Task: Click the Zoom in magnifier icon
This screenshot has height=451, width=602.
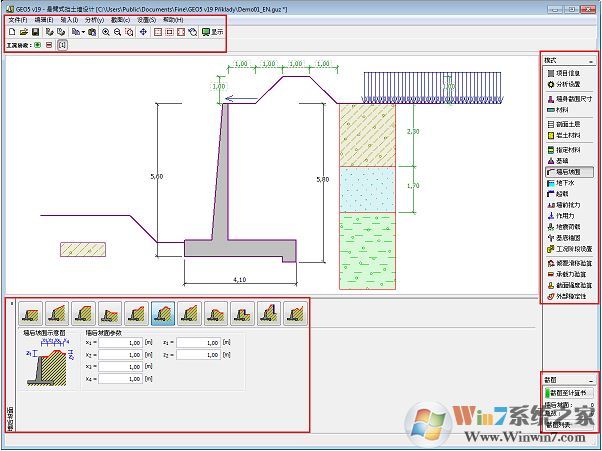Action: 106,32
